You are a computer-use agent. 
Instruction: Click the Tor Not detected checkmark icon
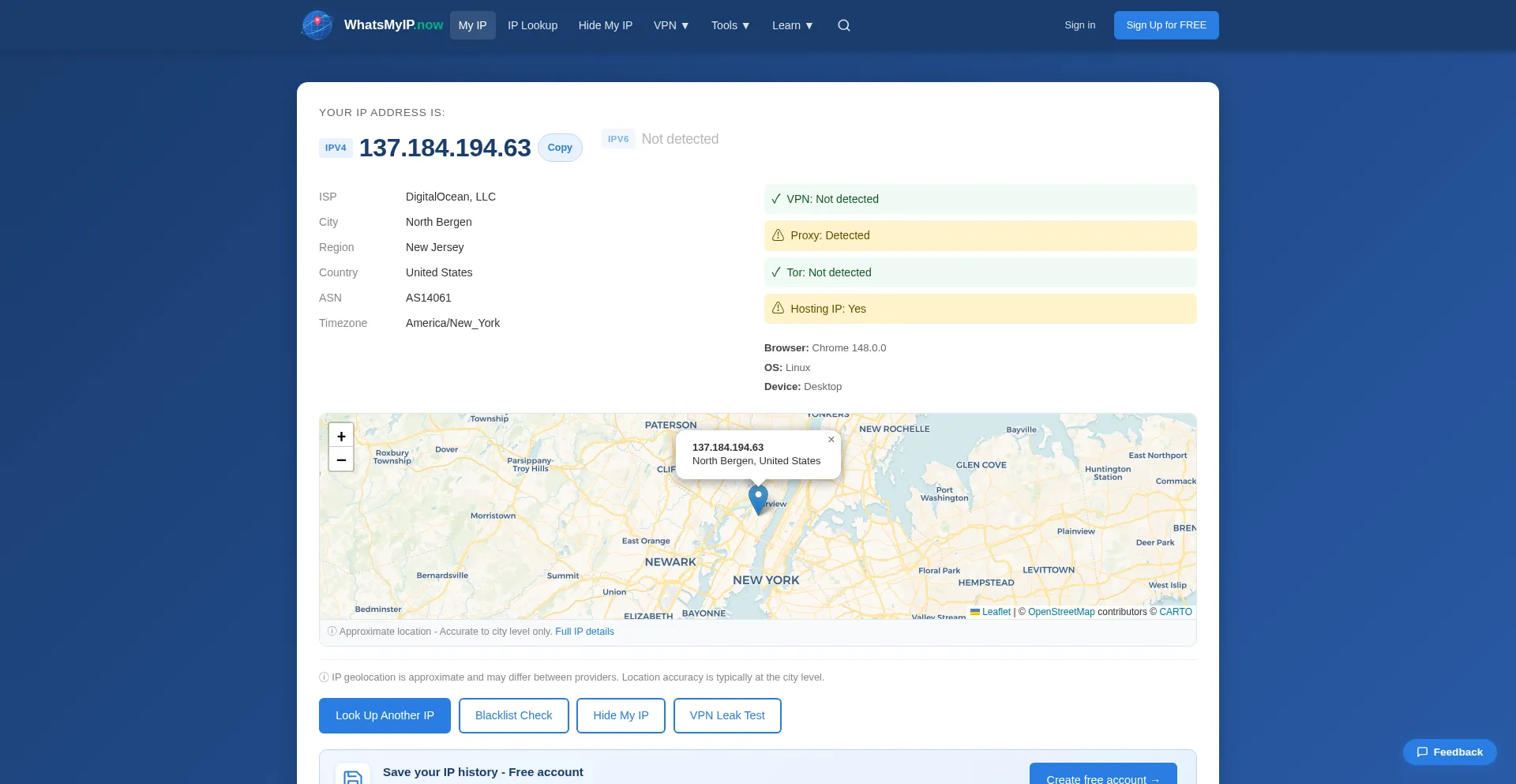pos(776,272)
